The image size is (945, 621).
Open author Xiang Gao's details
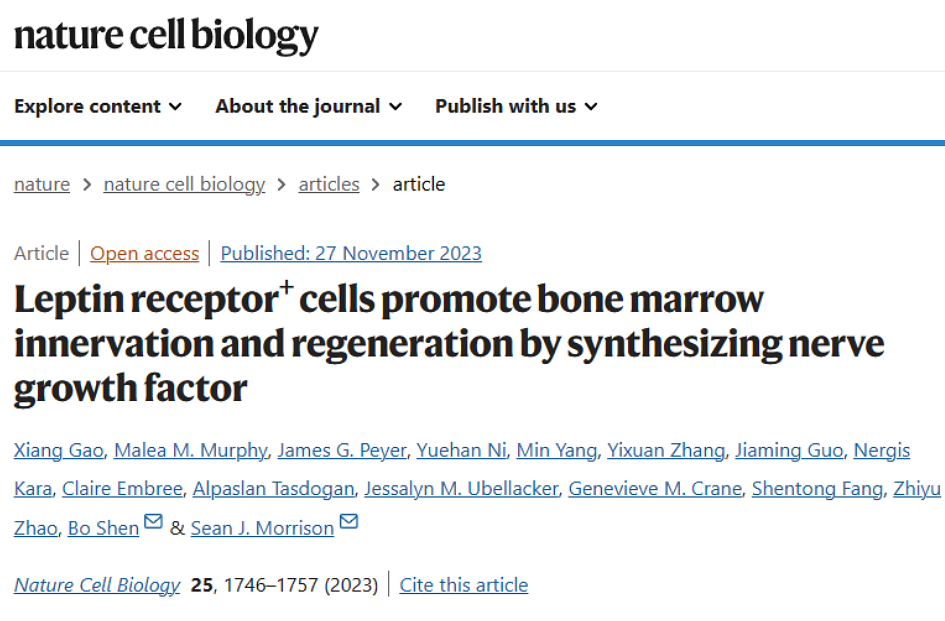pyautogui.click(x=58, y=450)
